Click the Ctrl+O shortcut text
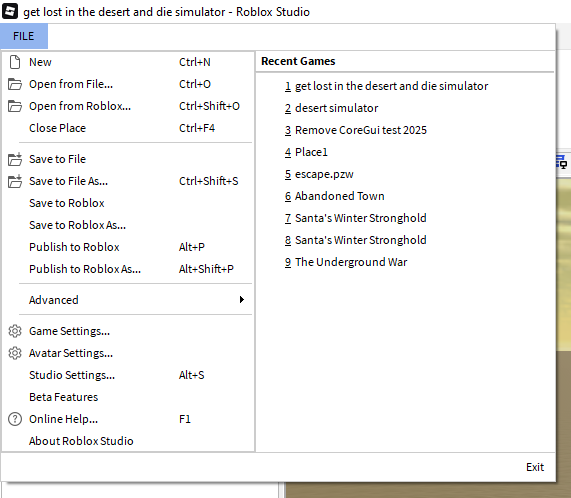The image size is (571, 498). (x=195, y=84)
